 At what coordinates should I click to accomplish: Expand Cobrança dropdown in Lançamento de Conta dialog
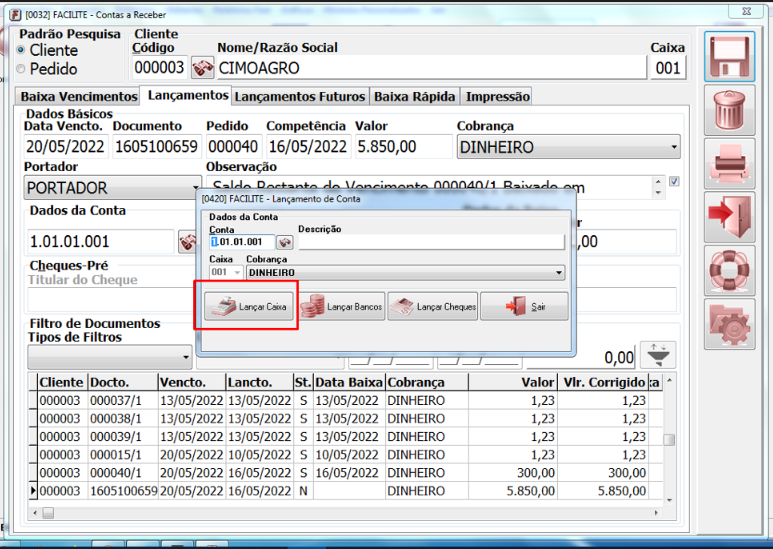(x=558, y=272)
